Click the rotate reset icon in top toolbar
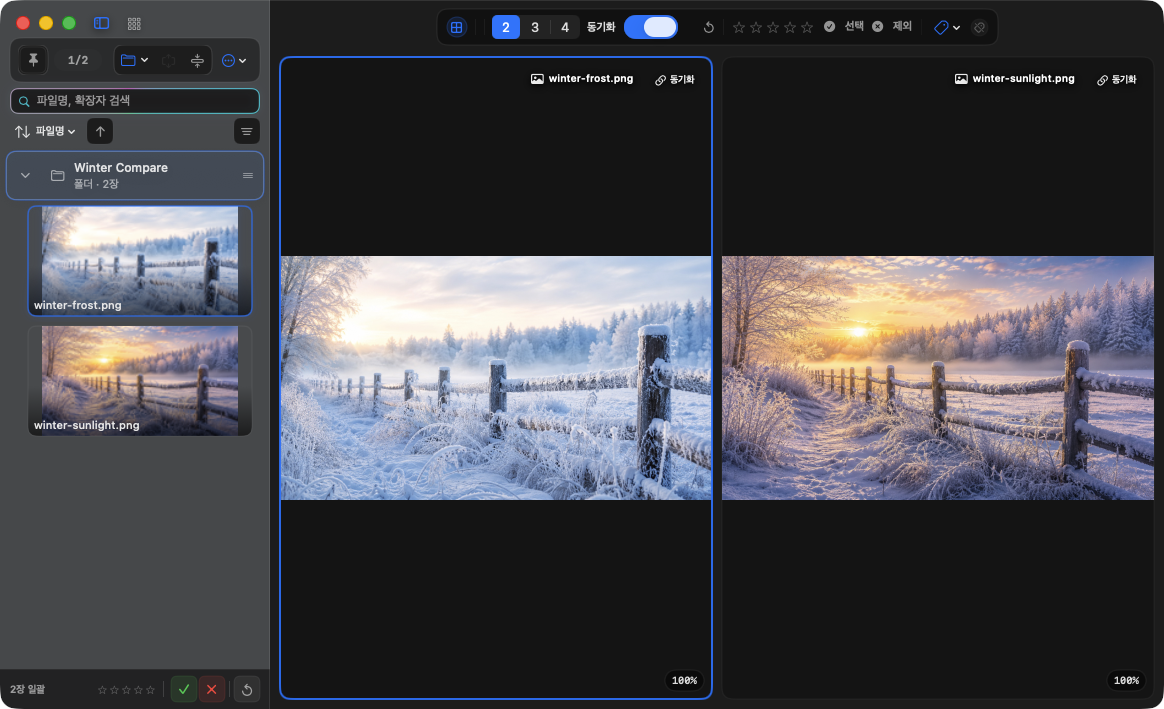Viewport: 1164px width, 709px height. point(708,27)
